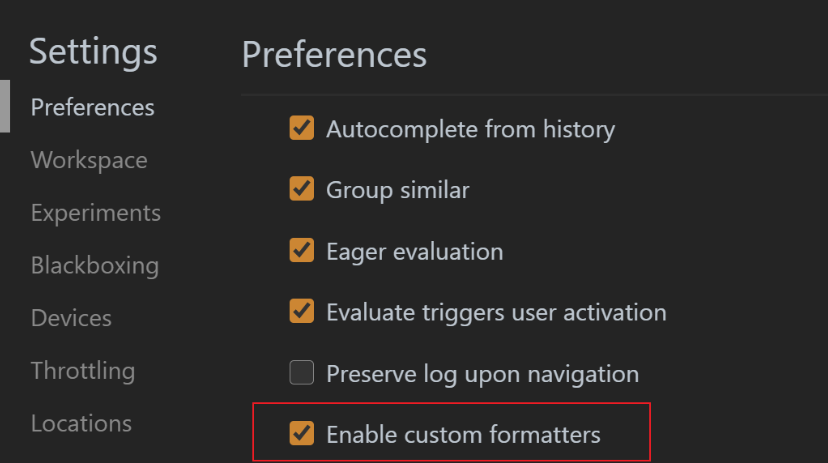The width and height of the screenshot is (828, 463).
Task: Switch to the Experiments tab
Action: 96,213
